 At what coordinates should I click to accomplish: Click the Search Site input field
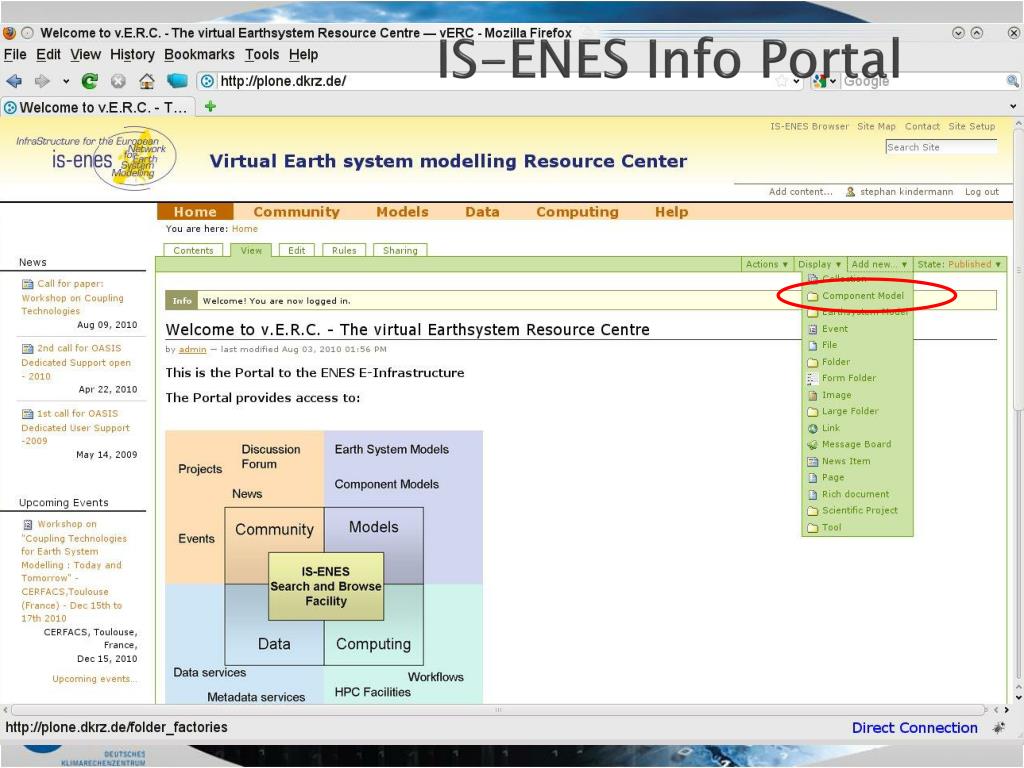[941, 148]
